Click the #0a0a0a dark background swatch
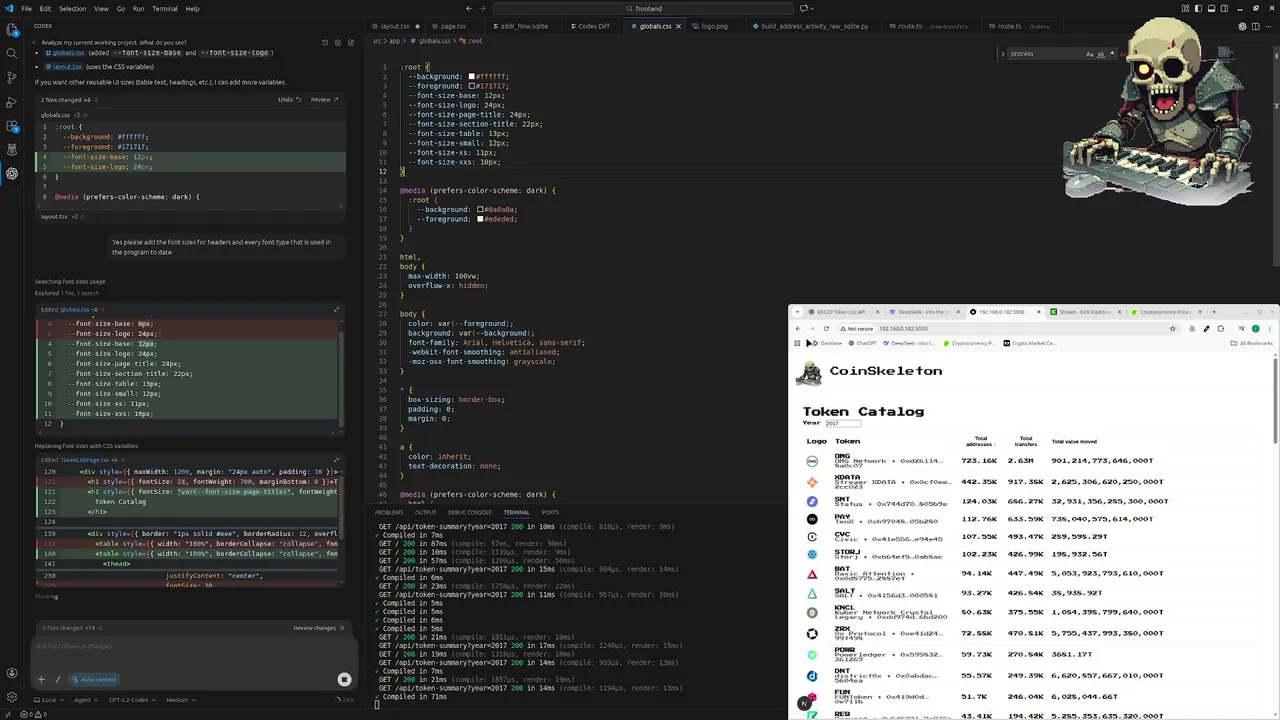 click(x=481, y=210)
